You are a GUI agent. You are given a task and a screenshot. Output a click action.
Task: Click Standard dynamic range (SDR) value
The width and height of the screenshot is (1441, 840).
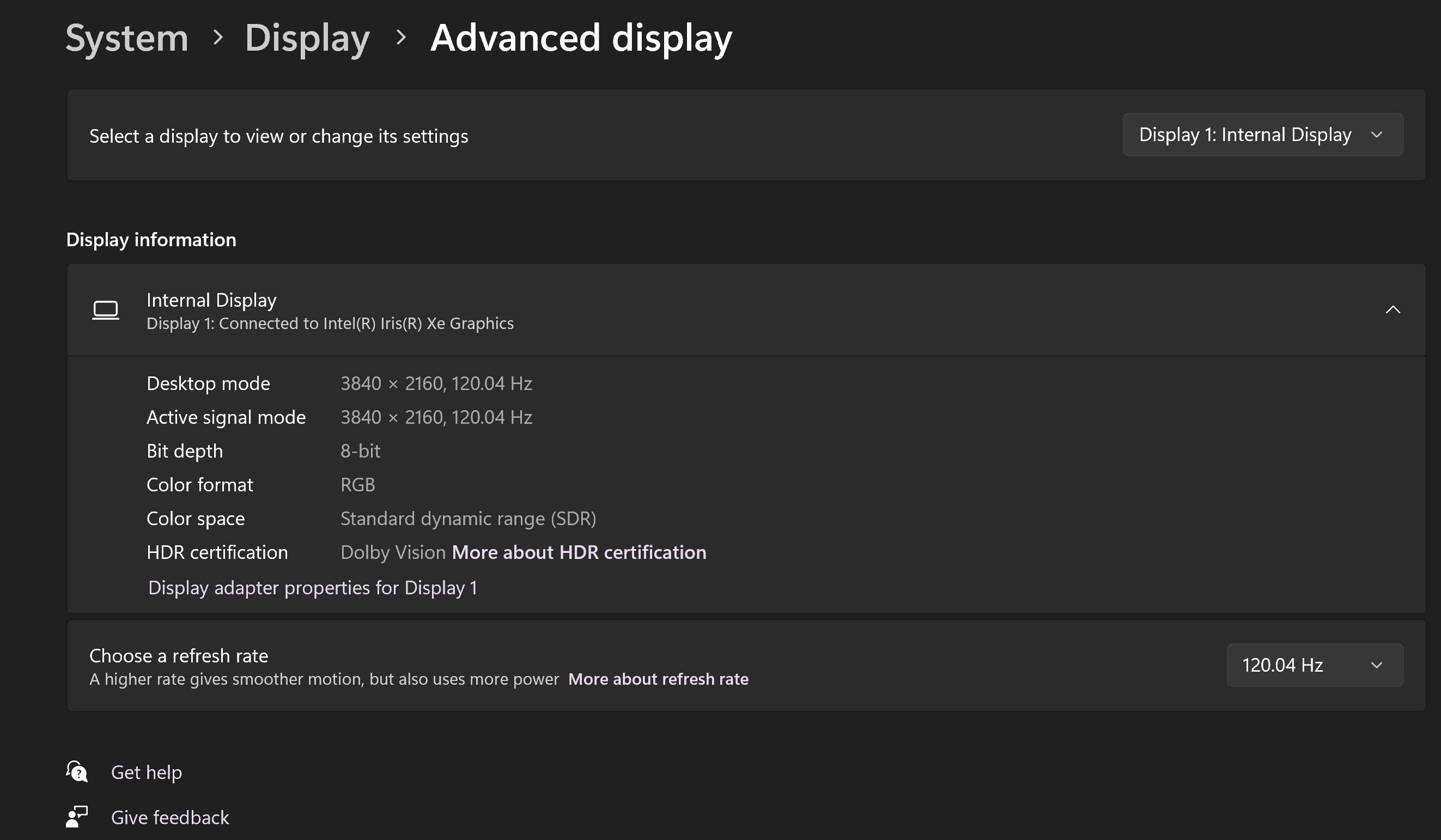[x=469, y=519]
